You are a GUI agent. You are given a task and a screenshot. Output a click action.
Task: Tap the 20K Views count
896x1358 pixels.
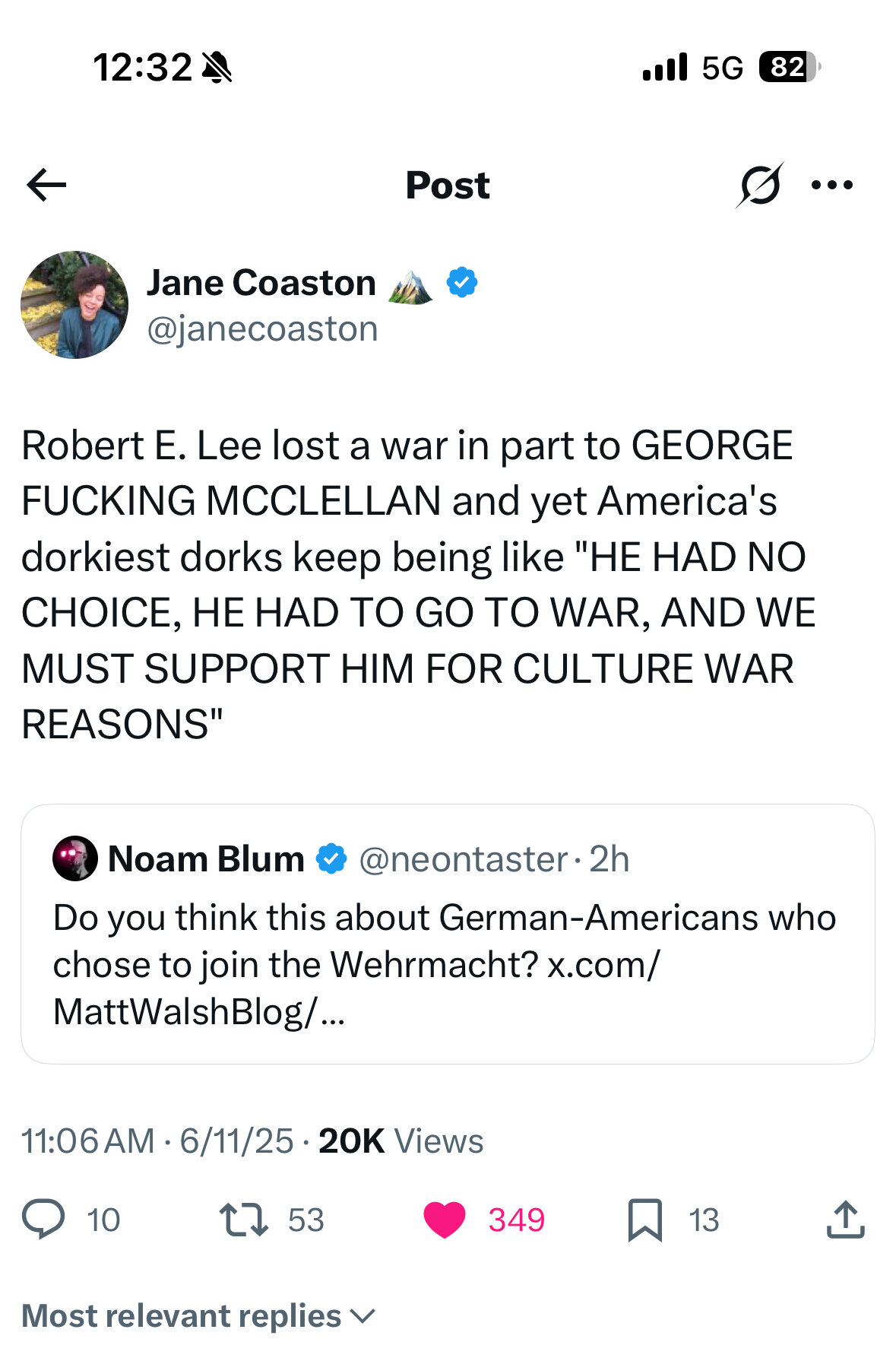401,1141
